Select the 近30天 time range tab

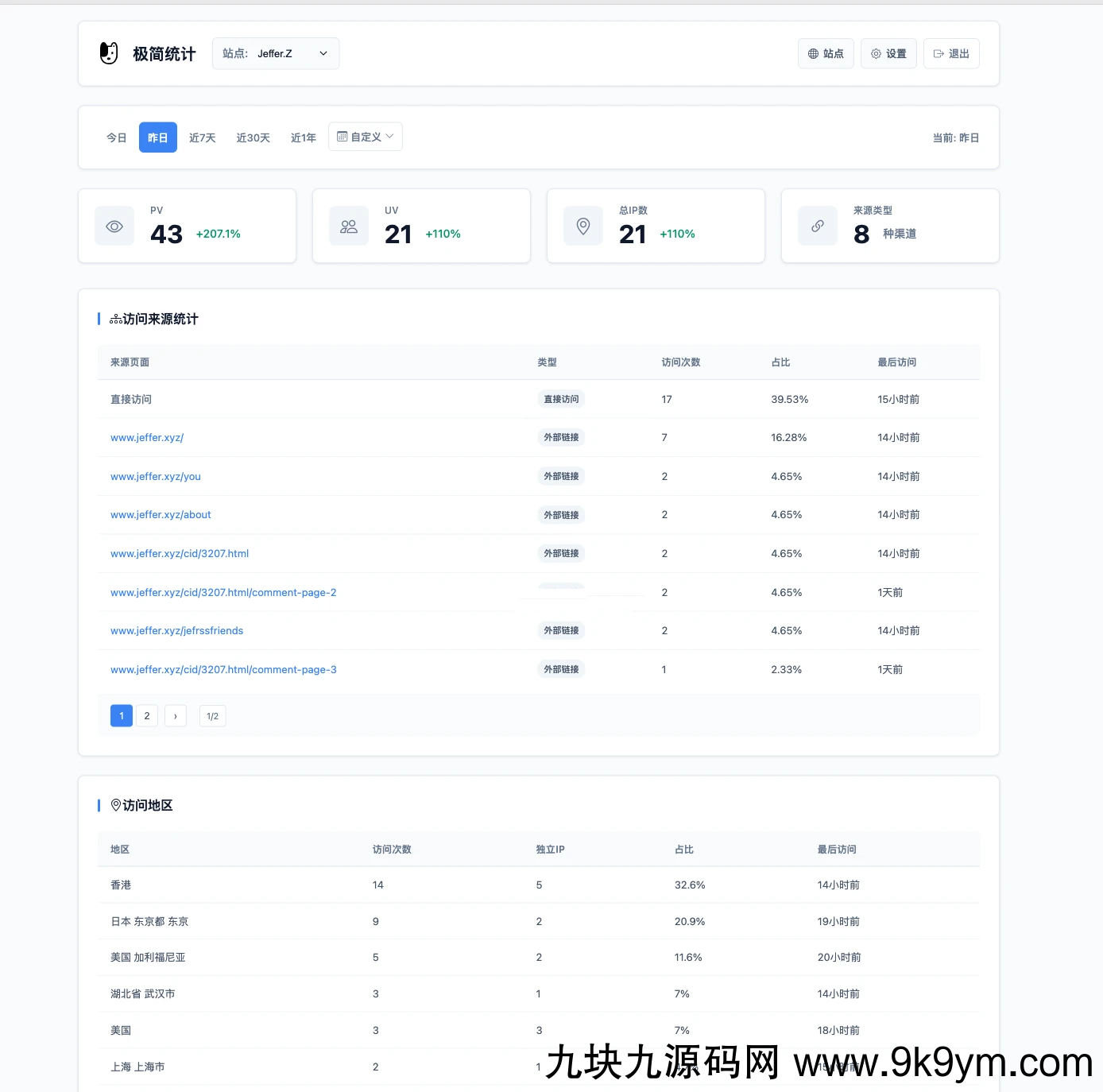point(253,138)
